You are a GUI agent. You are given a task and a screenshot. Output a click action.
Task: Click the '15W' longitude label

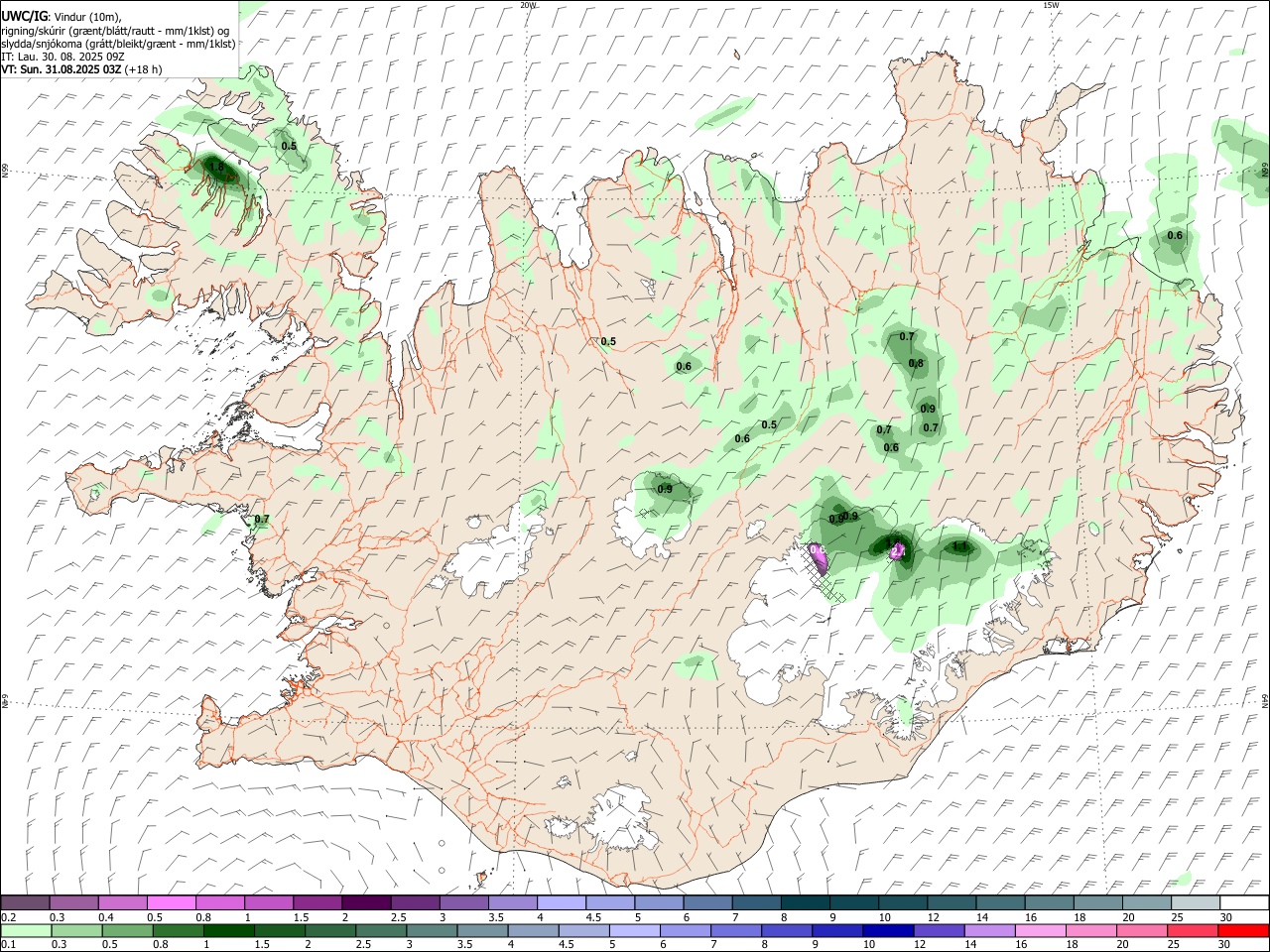pyautogui.click(x=1051, y=5)
